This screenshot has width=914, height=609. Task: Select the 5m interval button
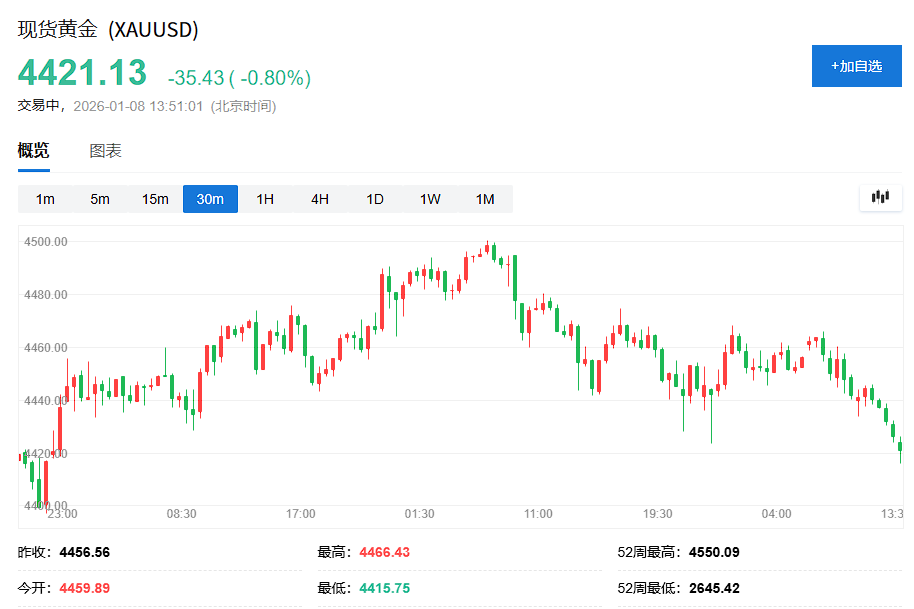99,198
